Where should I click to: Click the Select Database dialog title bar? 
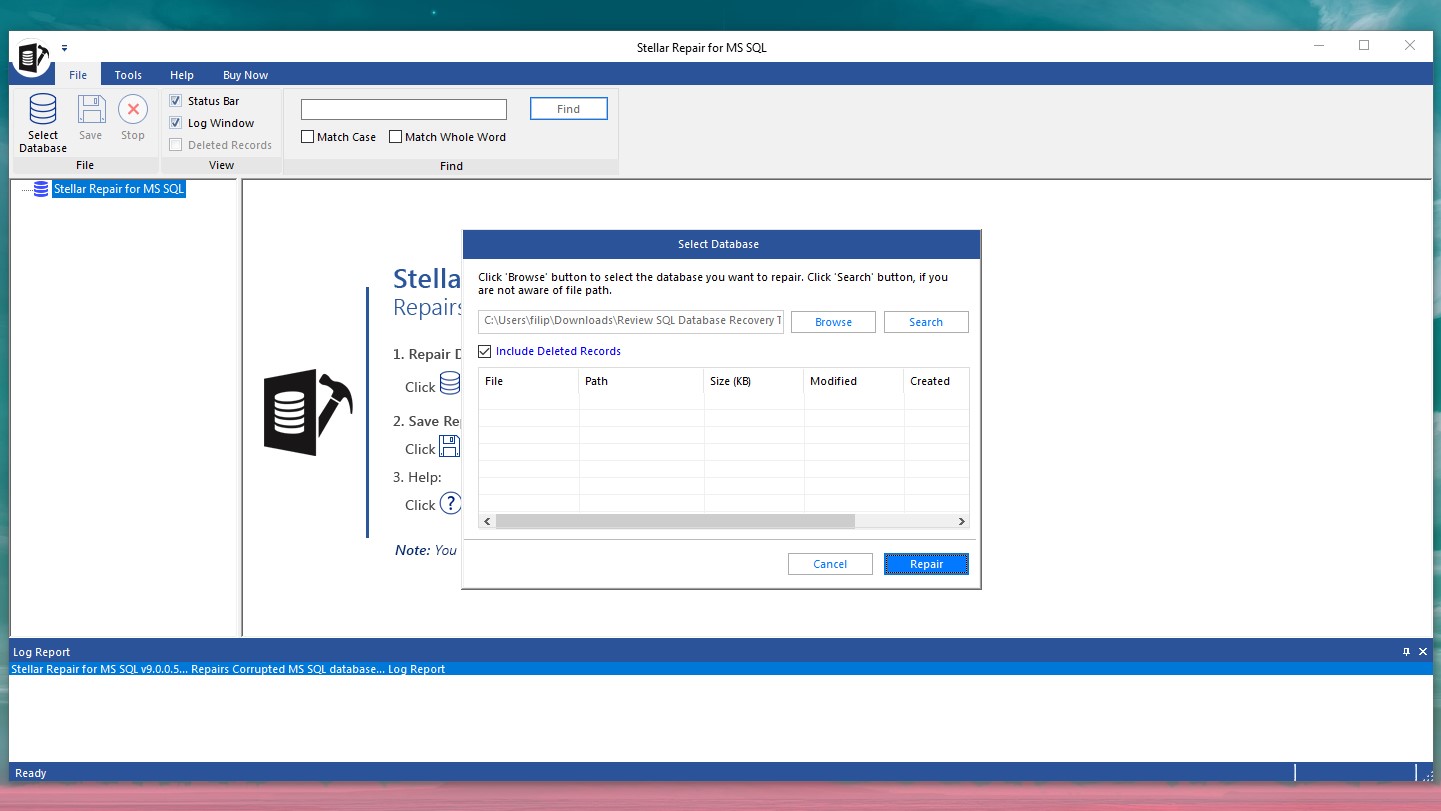point(721,244)
